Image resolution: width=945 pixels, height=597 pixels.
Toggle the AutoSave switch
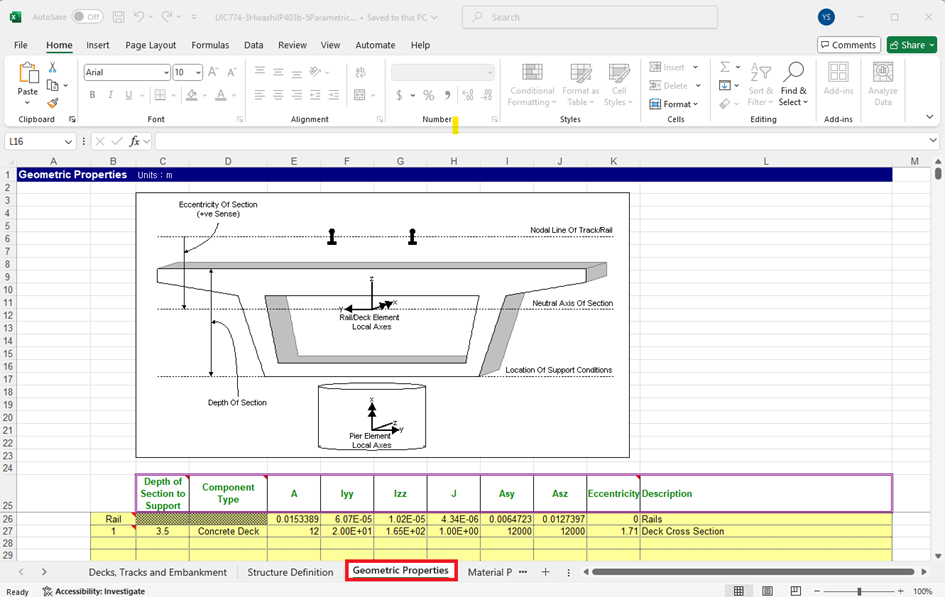click(87, 17)
